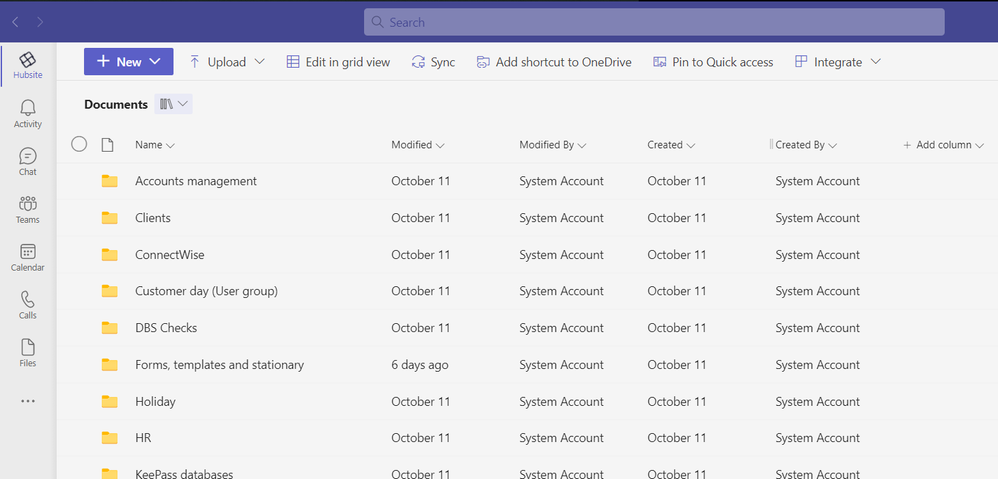Expand the New button dropdown
Screen dimensions: 998x479
155,62
